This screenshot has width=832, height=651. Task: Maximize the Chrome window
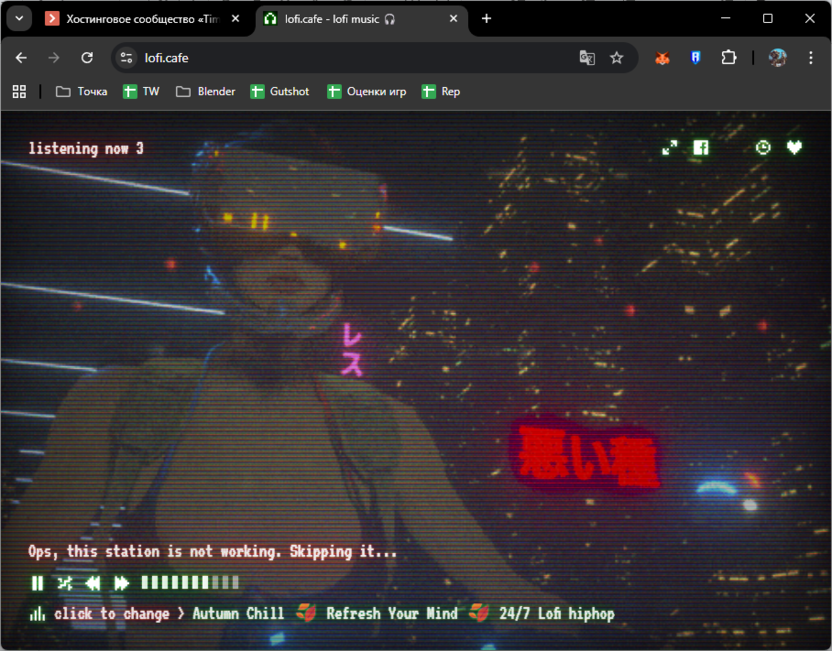[768, 19]
